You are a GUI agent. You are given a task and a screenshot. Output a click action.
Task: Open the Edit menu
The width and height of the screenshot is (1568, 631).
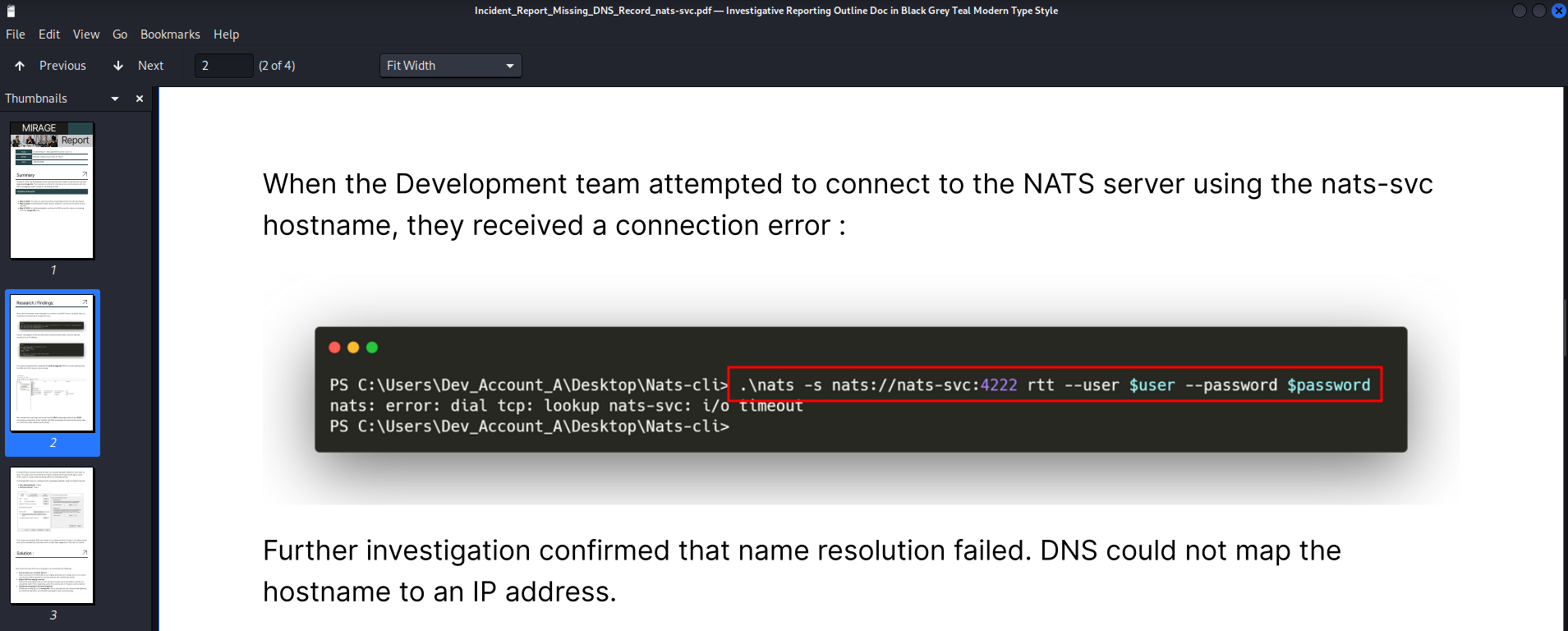tap(49, 35)
